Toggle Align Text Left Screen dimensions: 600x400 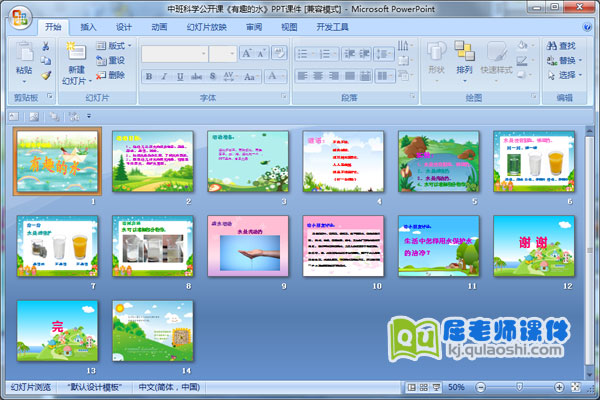(x=302, y=76)
